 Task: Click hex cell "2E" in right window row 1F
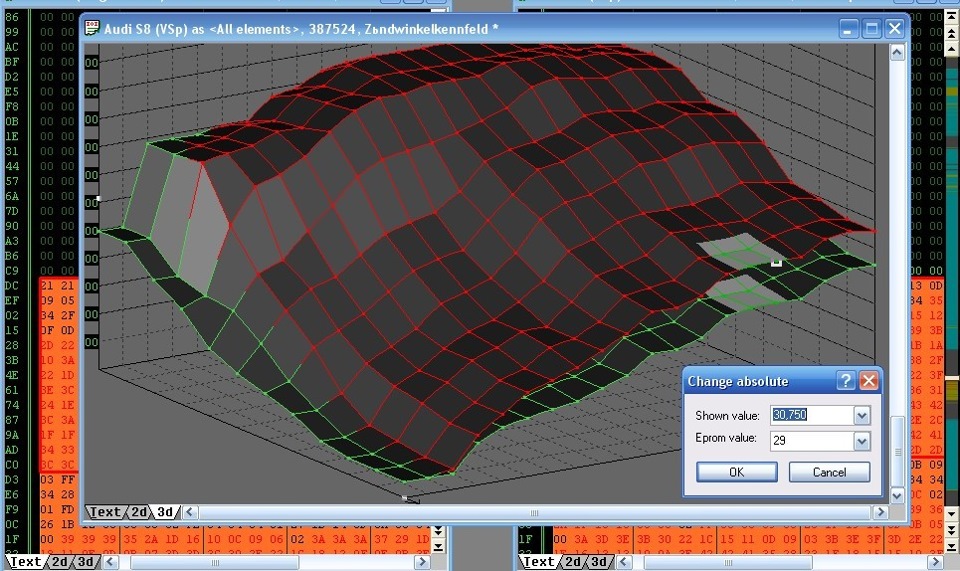tap(915, 539)
